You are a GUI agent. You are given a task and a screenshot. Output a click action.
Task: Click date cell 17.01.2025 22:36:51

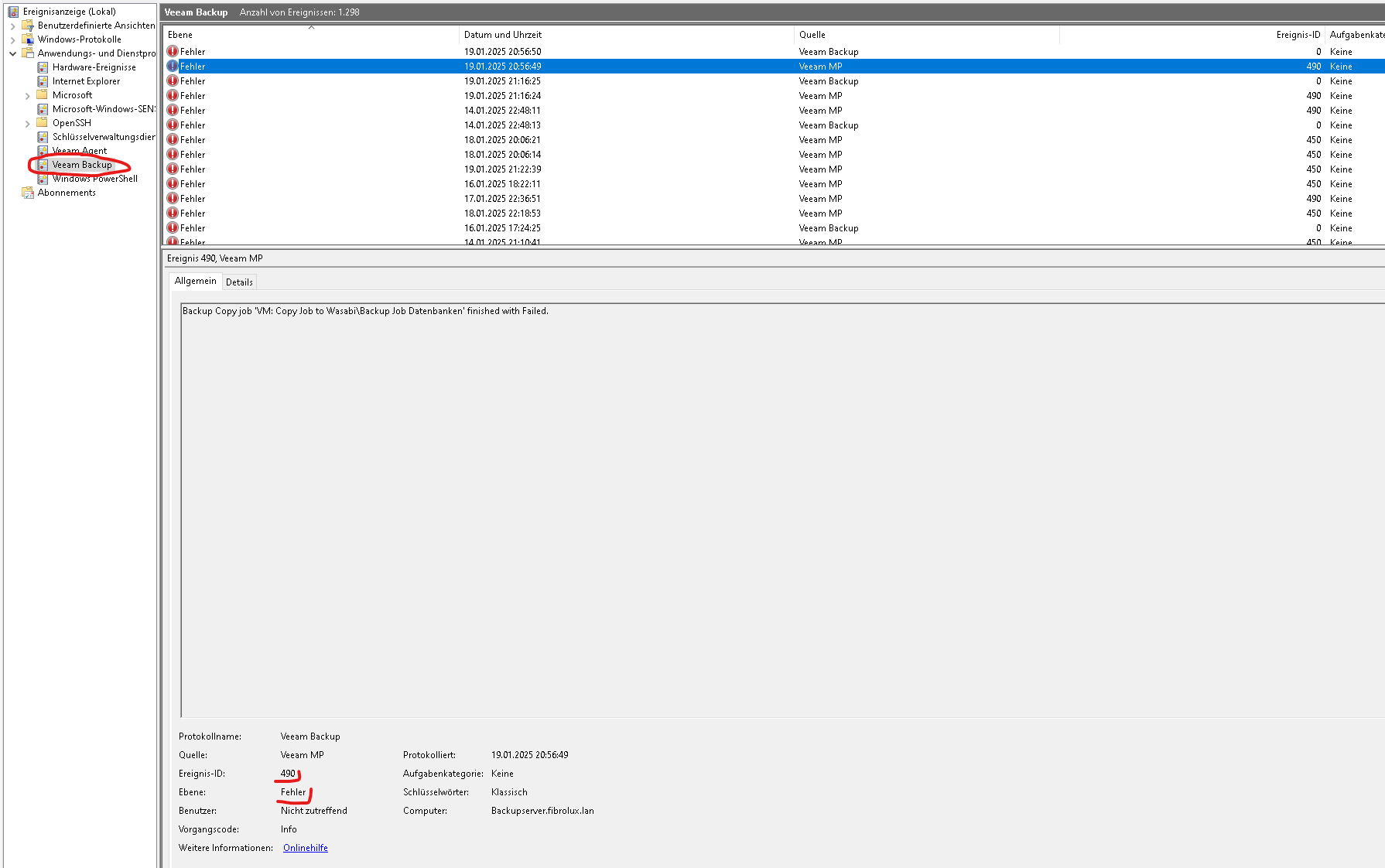pyautogui.click(x=503, y=199)
